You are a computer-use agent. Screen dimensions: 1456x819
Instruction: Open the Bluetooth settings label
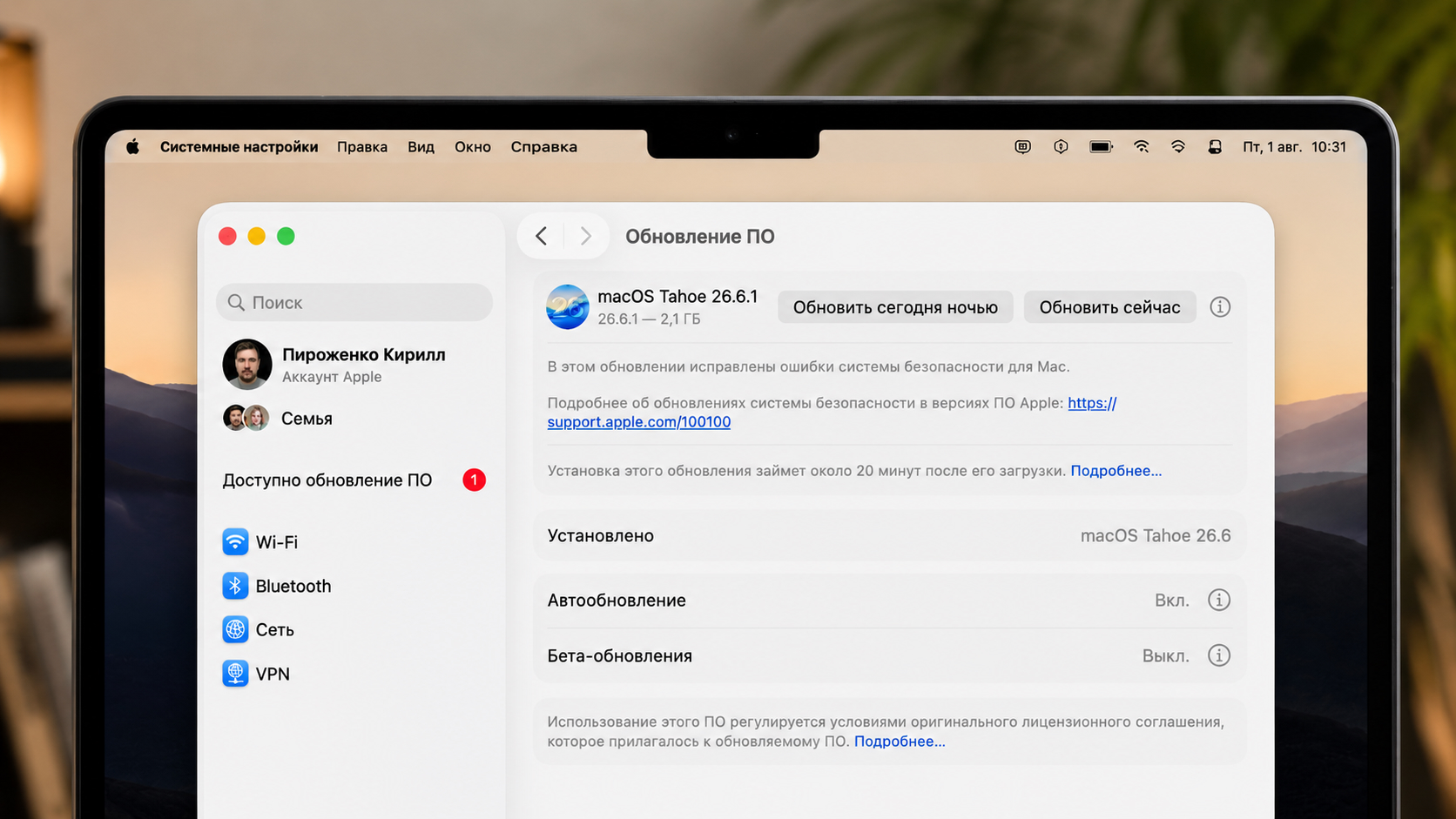293,586
